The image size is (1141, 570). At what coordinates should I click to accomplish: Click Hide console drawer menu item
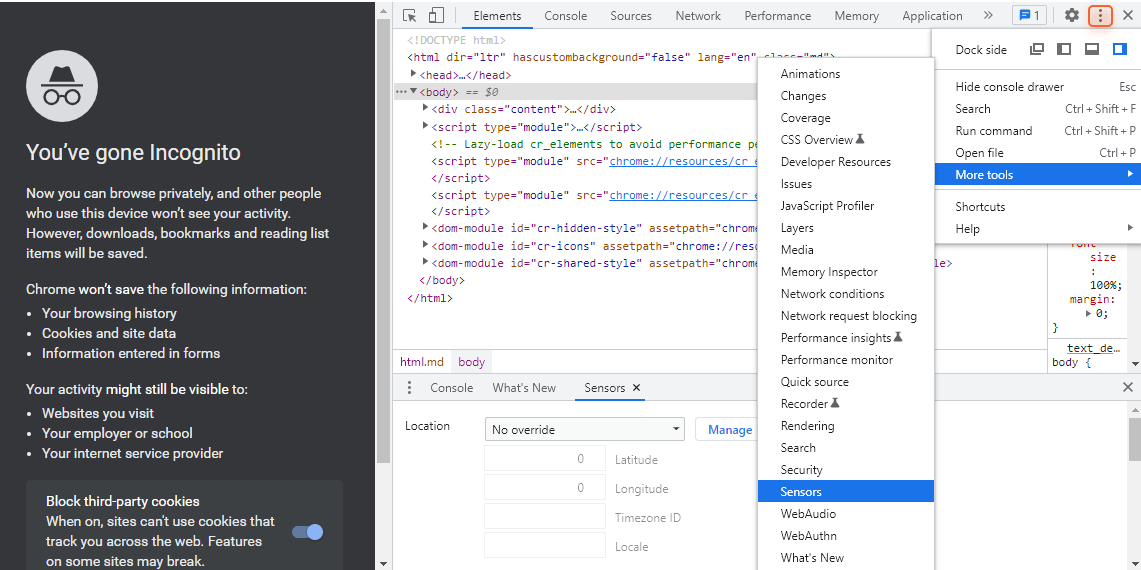point(1038,87)
